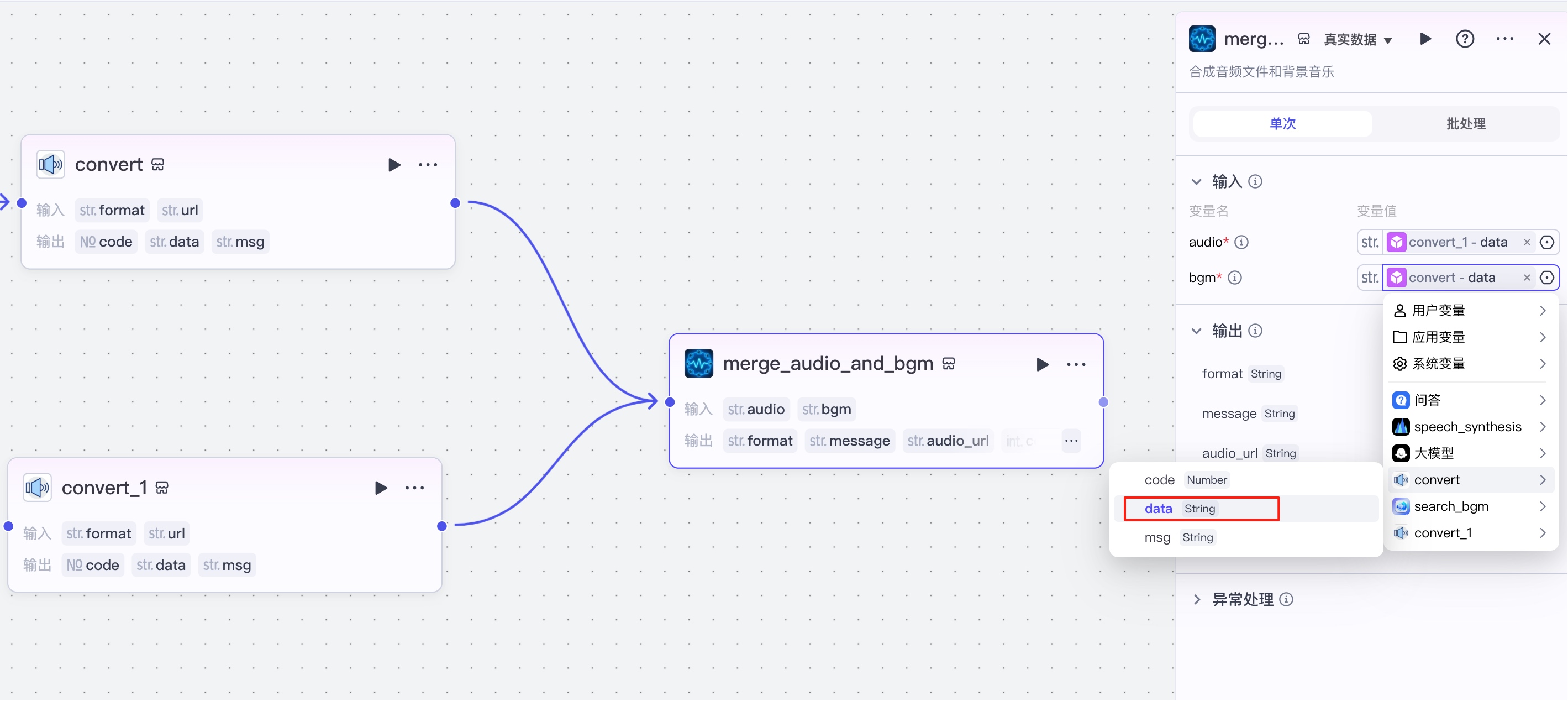Click the convert node's speaker icon
Image resolution: width=1568 pixels, height=701 pixels.
[50, 164]
